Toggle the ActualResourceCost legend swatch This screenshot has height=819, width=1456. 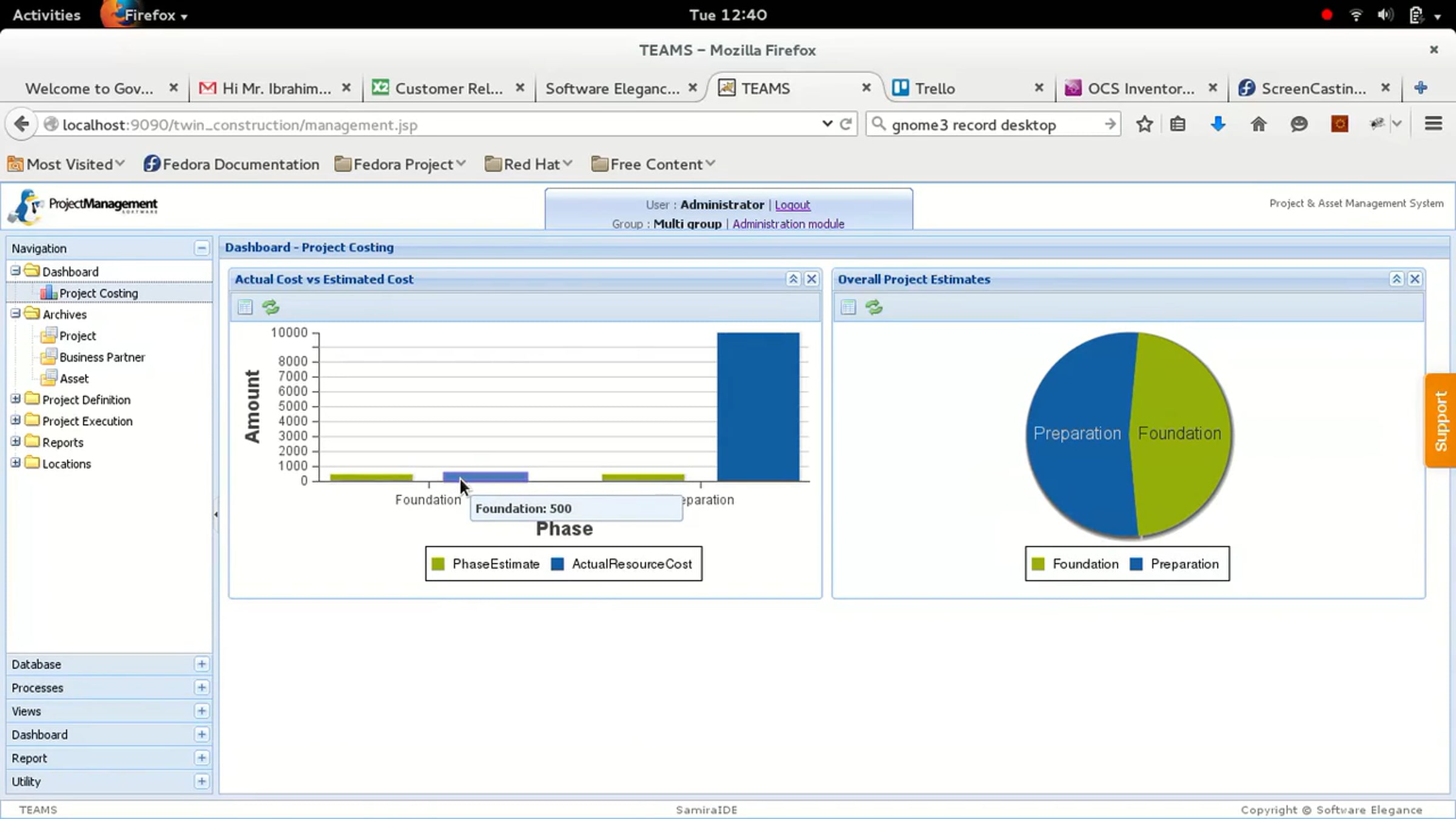(x=557, y=564)
